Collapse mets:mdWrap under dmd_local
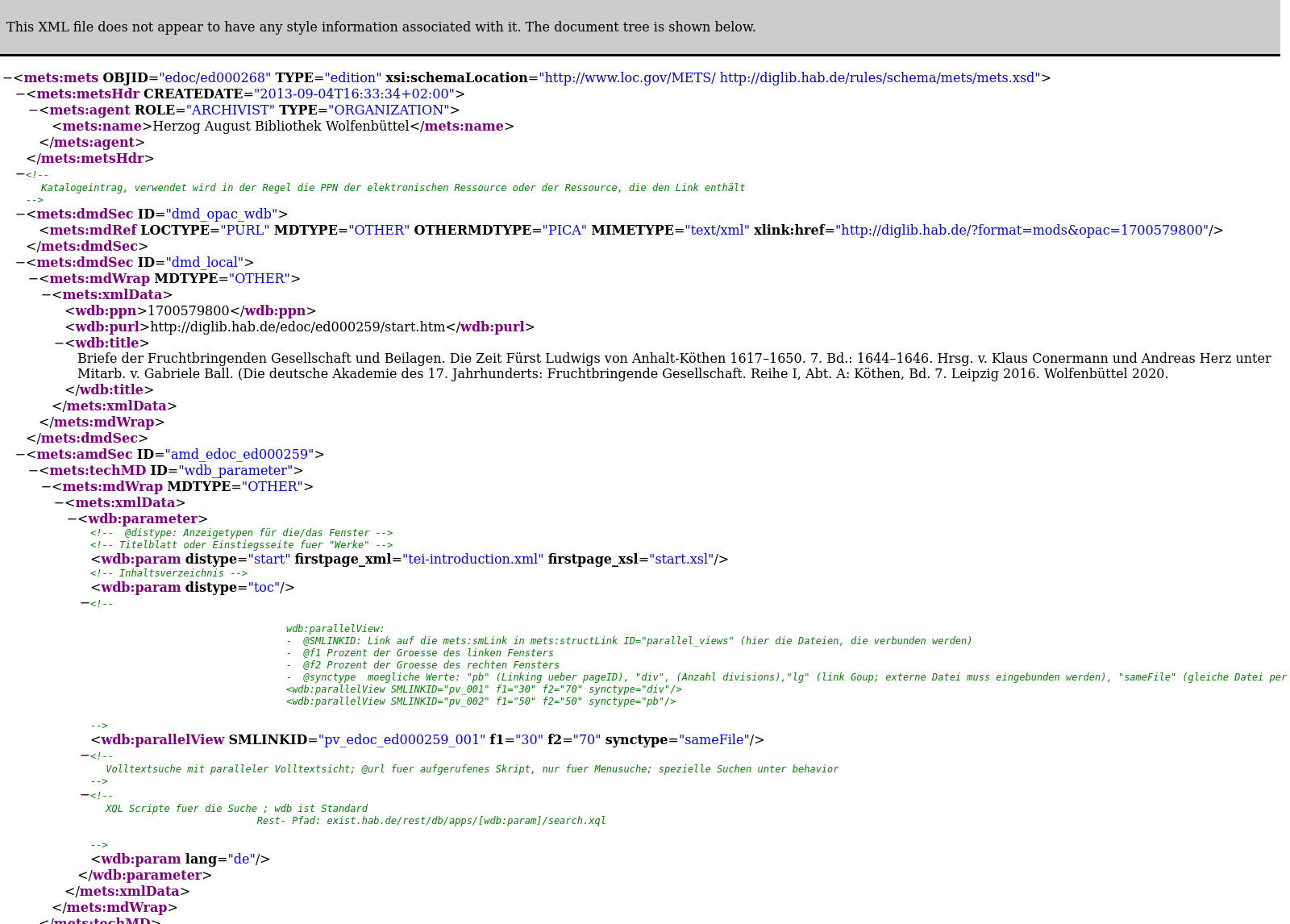Screen dimensions: 1290x924 [33, 279]
